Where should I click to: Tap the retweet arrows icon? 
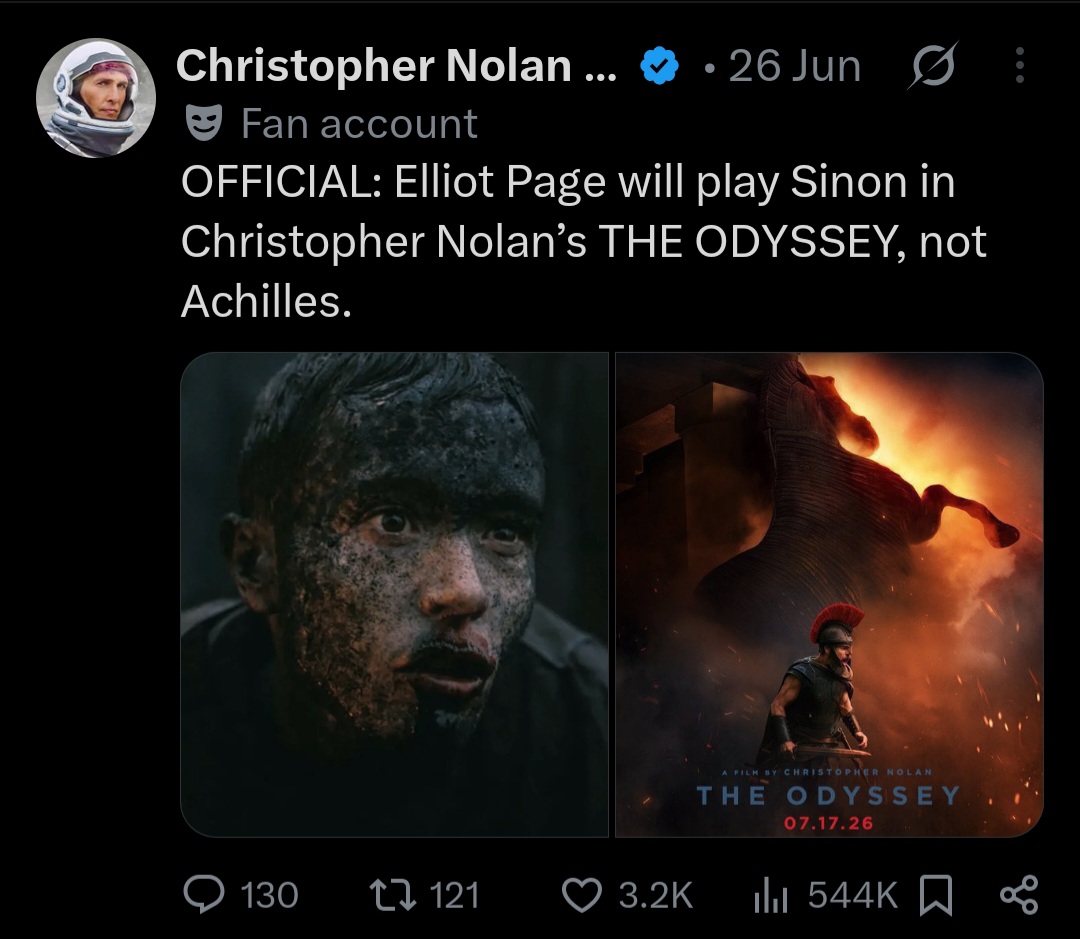393,895
